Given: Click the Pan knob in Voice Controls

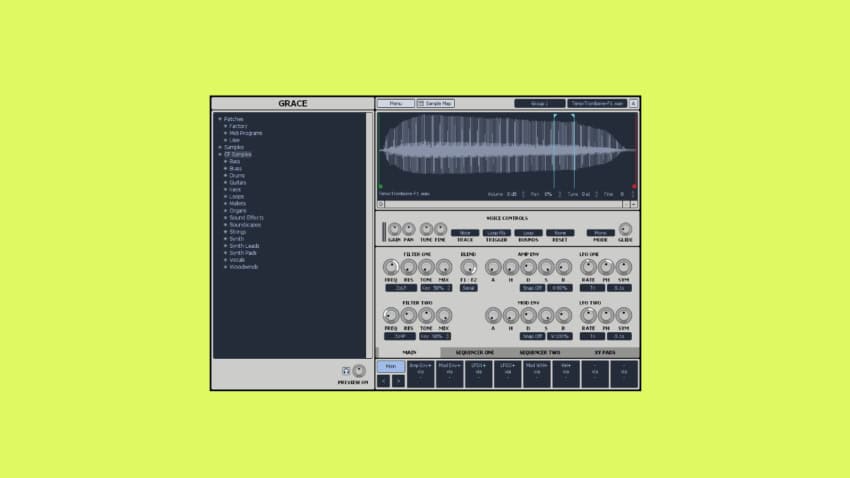Looking at the screenshot, I should pos(408,229).
